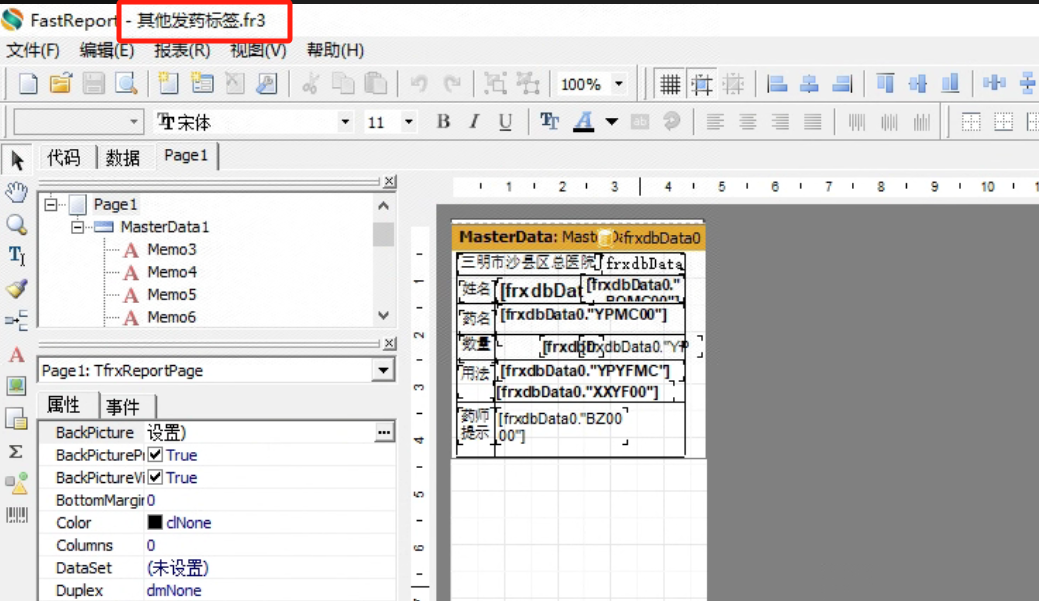This screenshot has height=601, width=1039.
Task: Justify text
Action: tap(813, 122)
